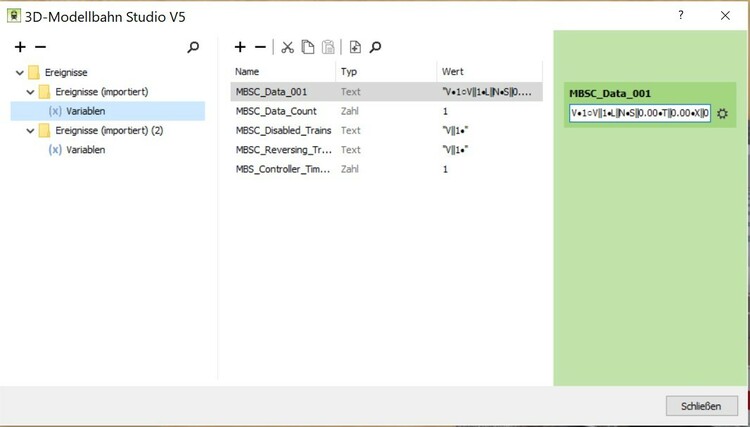Select the Ereignisse (importiert) tree item
Viewport: 750px width, 427px height.
(102, 92)
